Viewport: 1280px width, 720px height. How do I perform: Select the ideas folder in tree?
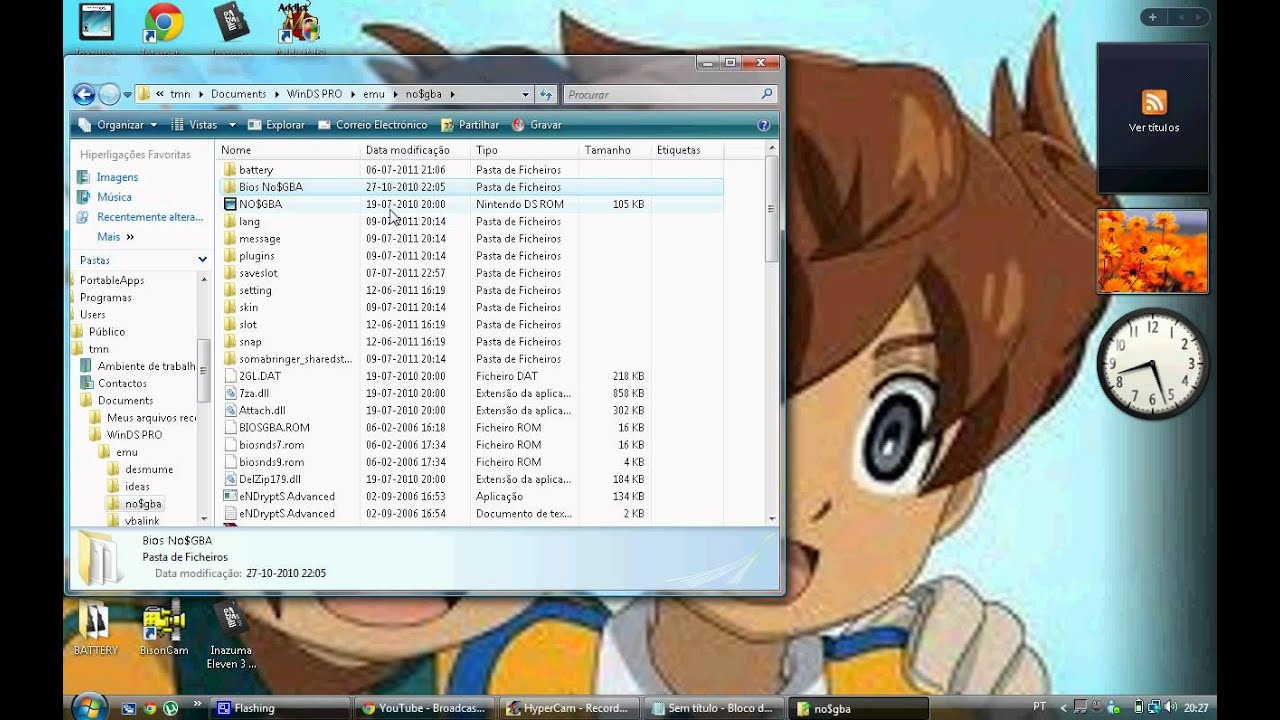pos(137,486)
